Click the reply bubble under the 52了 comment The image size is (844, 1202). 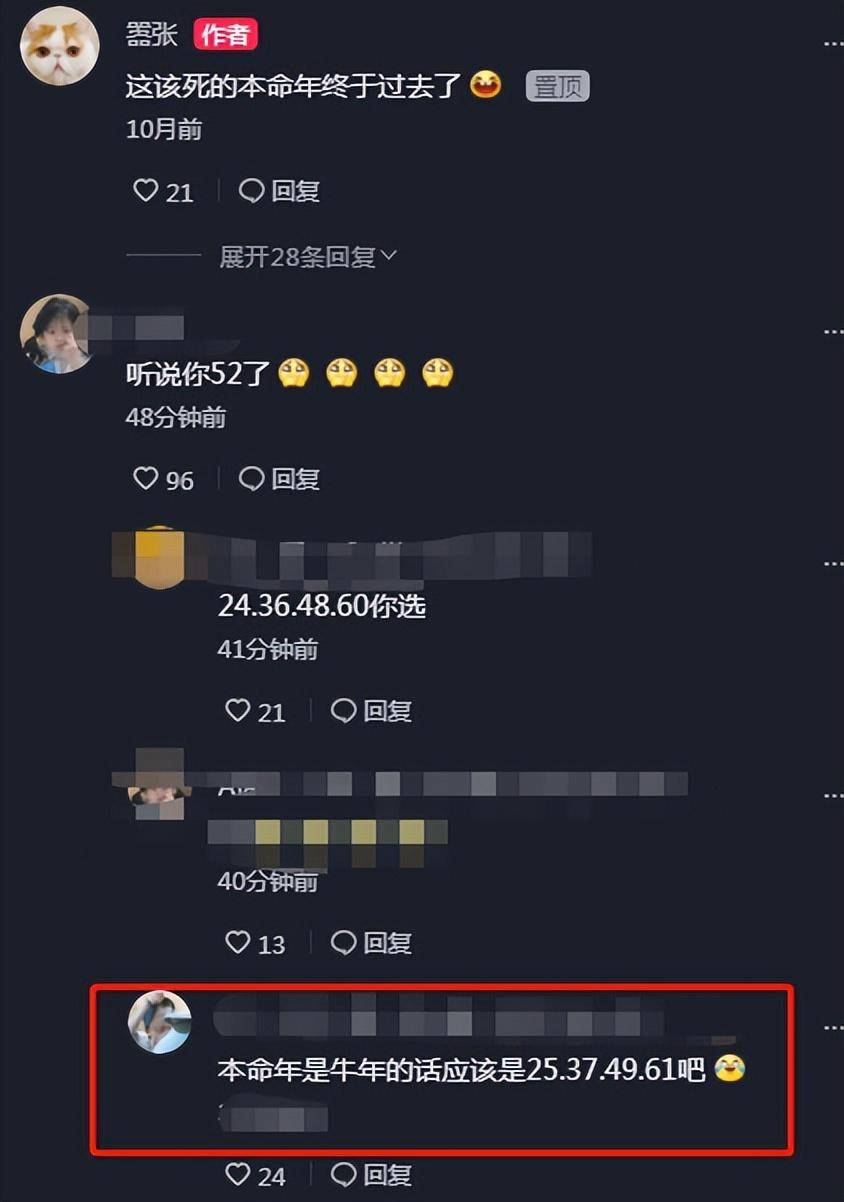click(252, 479)
